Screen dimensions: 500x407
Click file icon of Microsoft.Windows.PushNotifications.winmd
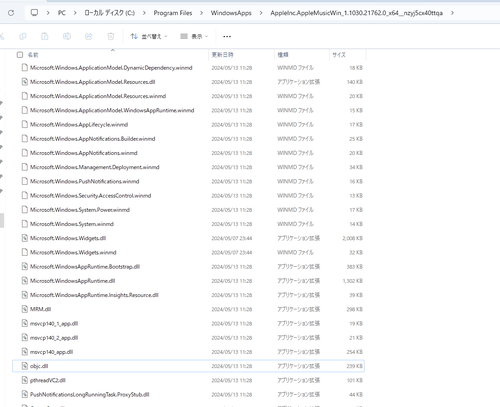(25, 181)
